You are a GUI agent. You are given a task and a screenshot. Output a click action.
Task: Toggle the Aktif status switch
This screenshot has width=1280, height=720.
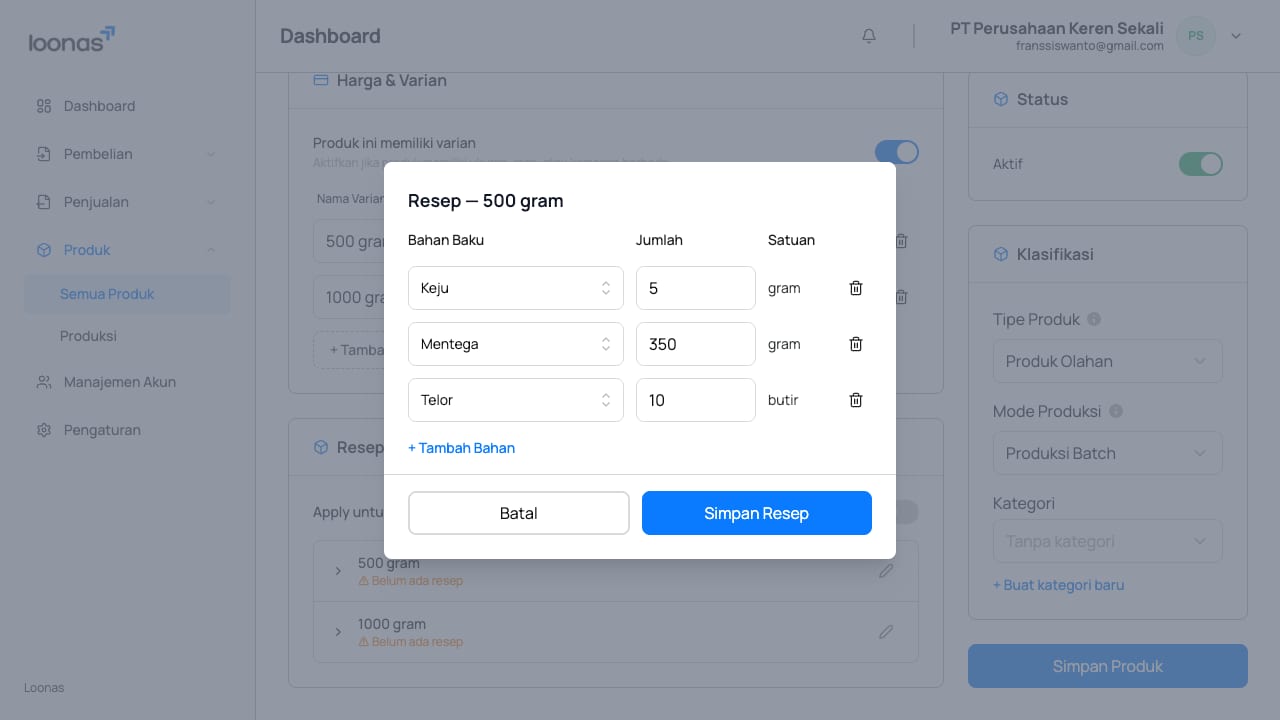coord(1201,164)
